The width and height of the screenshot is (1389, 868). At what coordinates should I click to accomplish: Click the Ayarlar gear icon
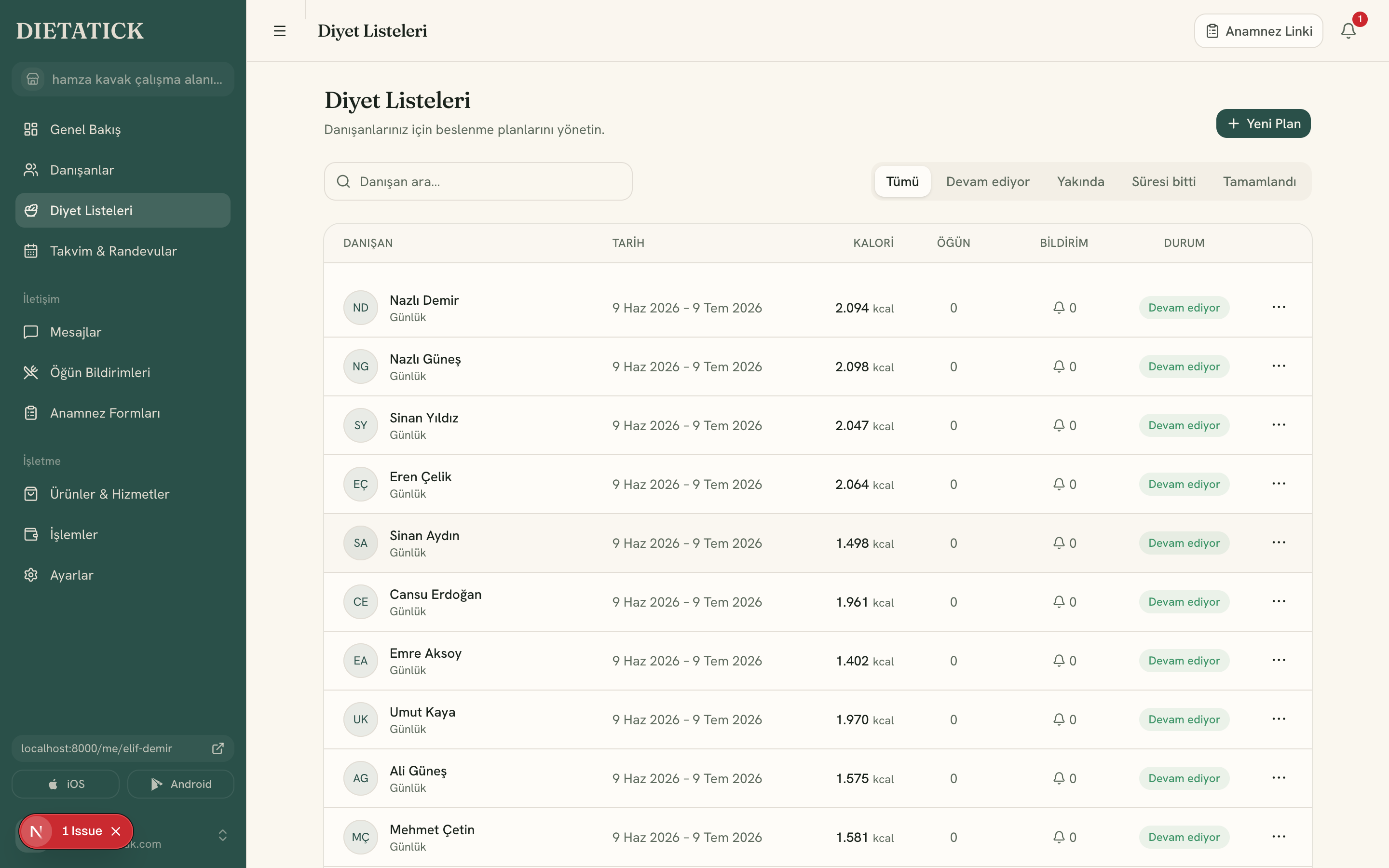(31, 575)
